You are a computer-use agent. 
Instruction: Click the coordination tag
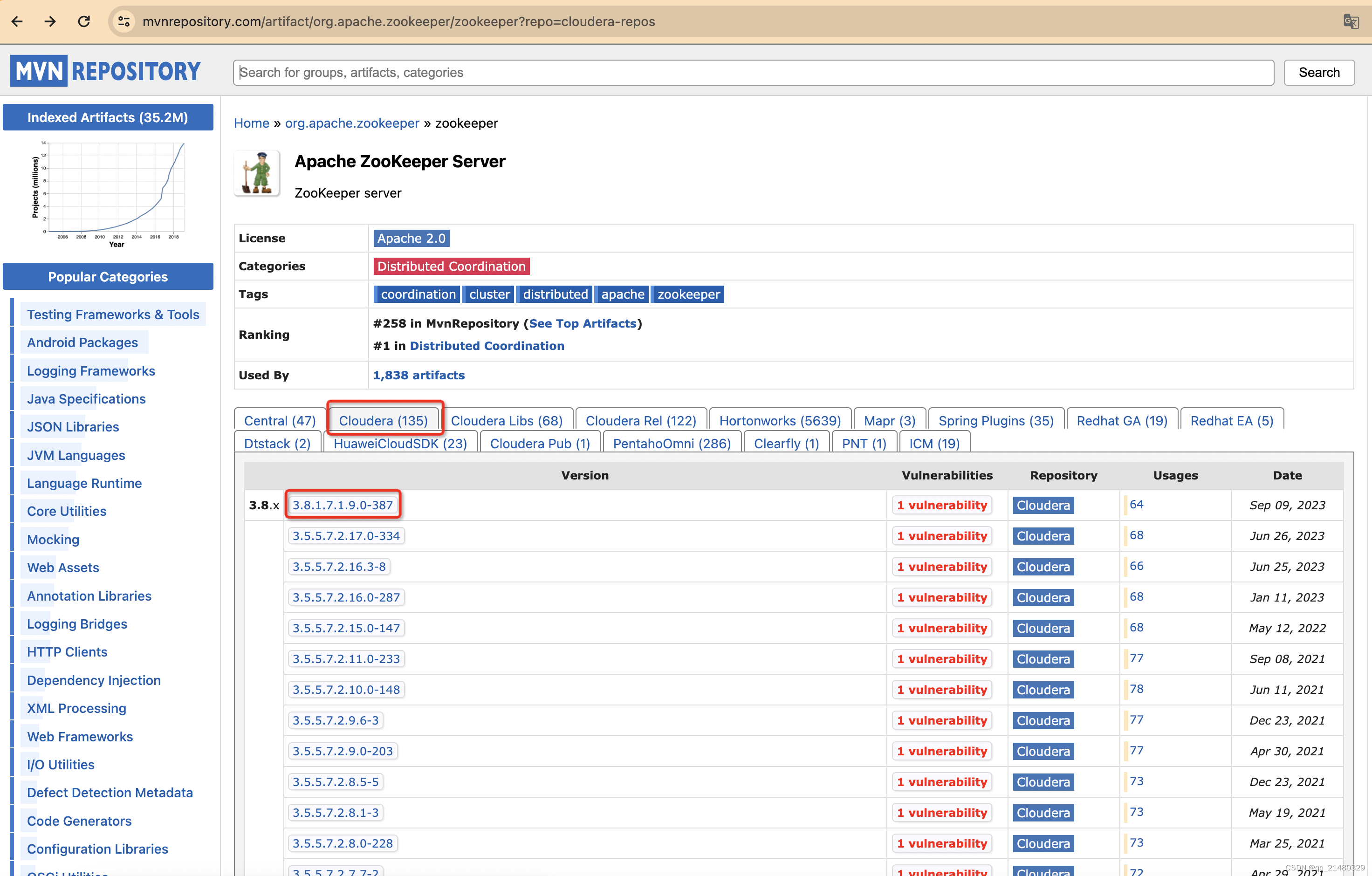(x=418, y=294)
